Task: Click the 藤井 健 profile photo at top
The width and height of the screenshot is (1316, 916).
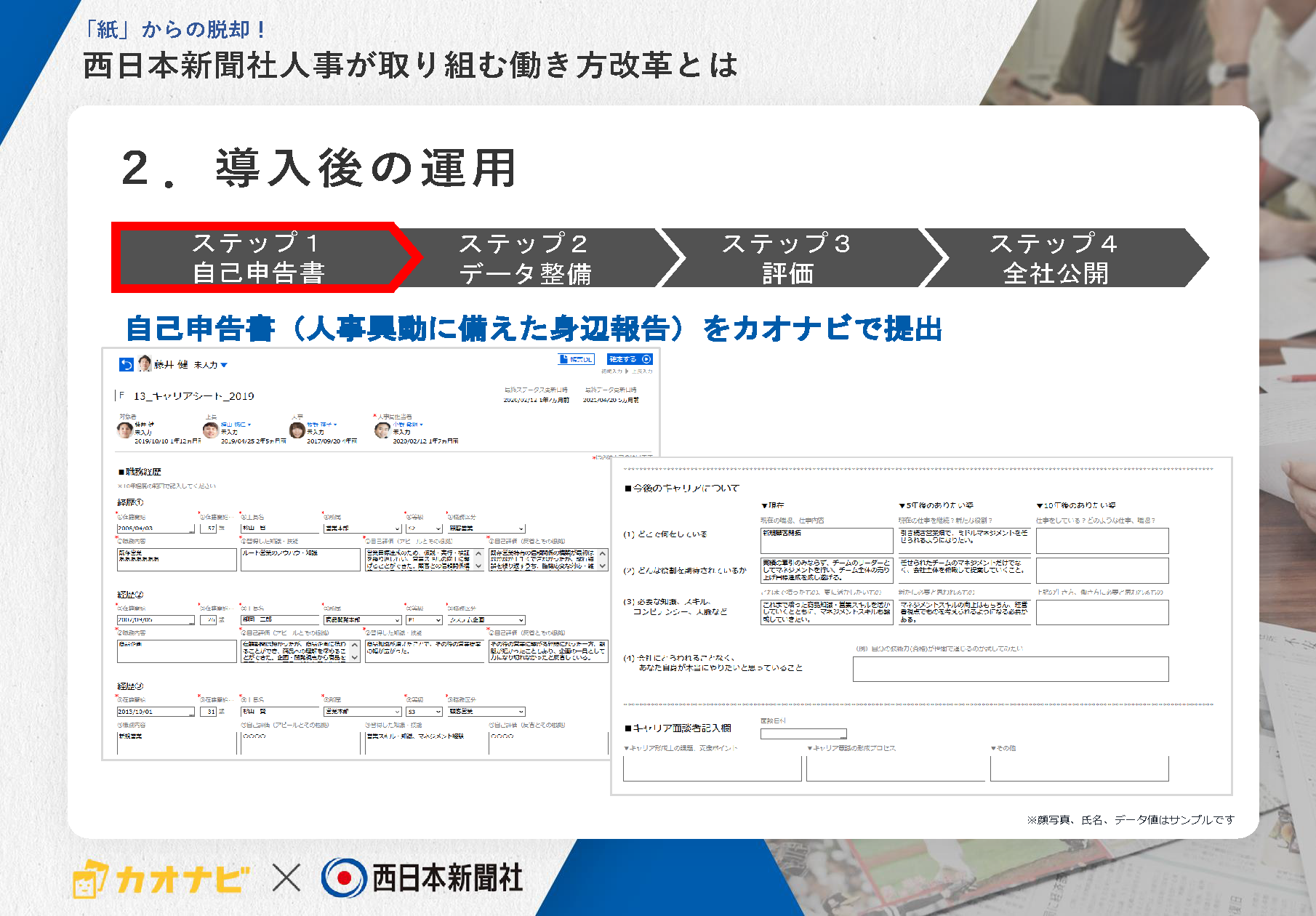Action: (145, 363)
